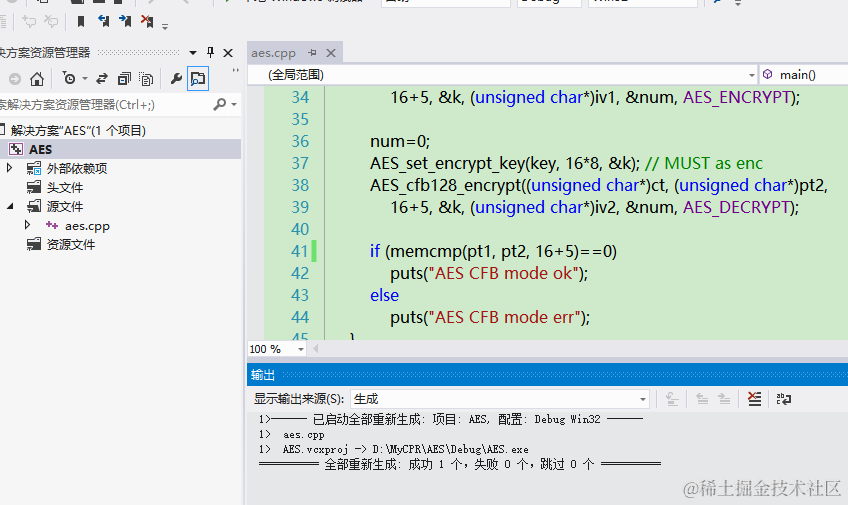Switch to the aes.cpp editor tab
Screen dimensions: 848x505
[x=273, y=53]
